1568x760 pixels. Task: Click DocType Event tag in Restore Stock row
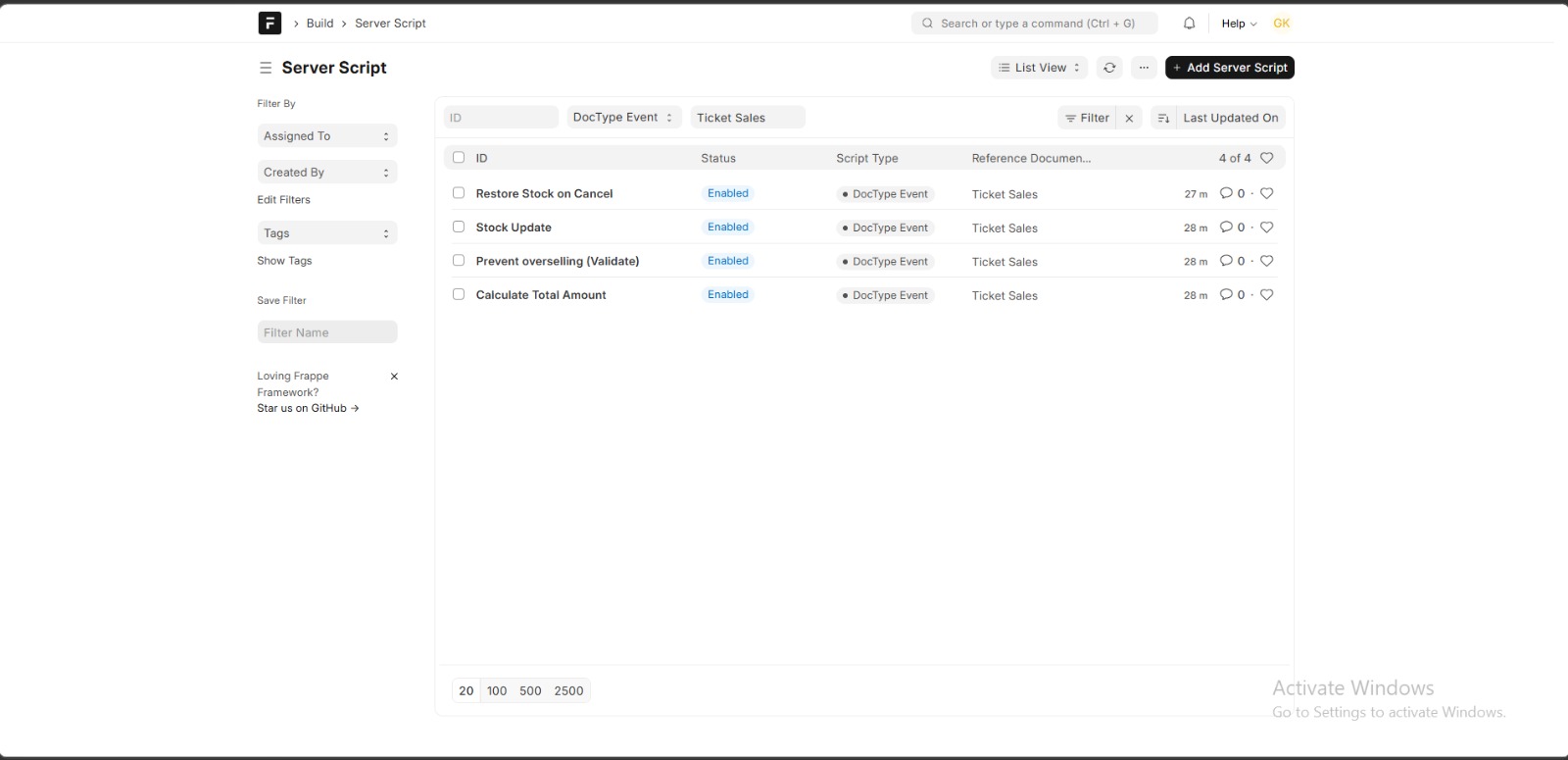885,194
